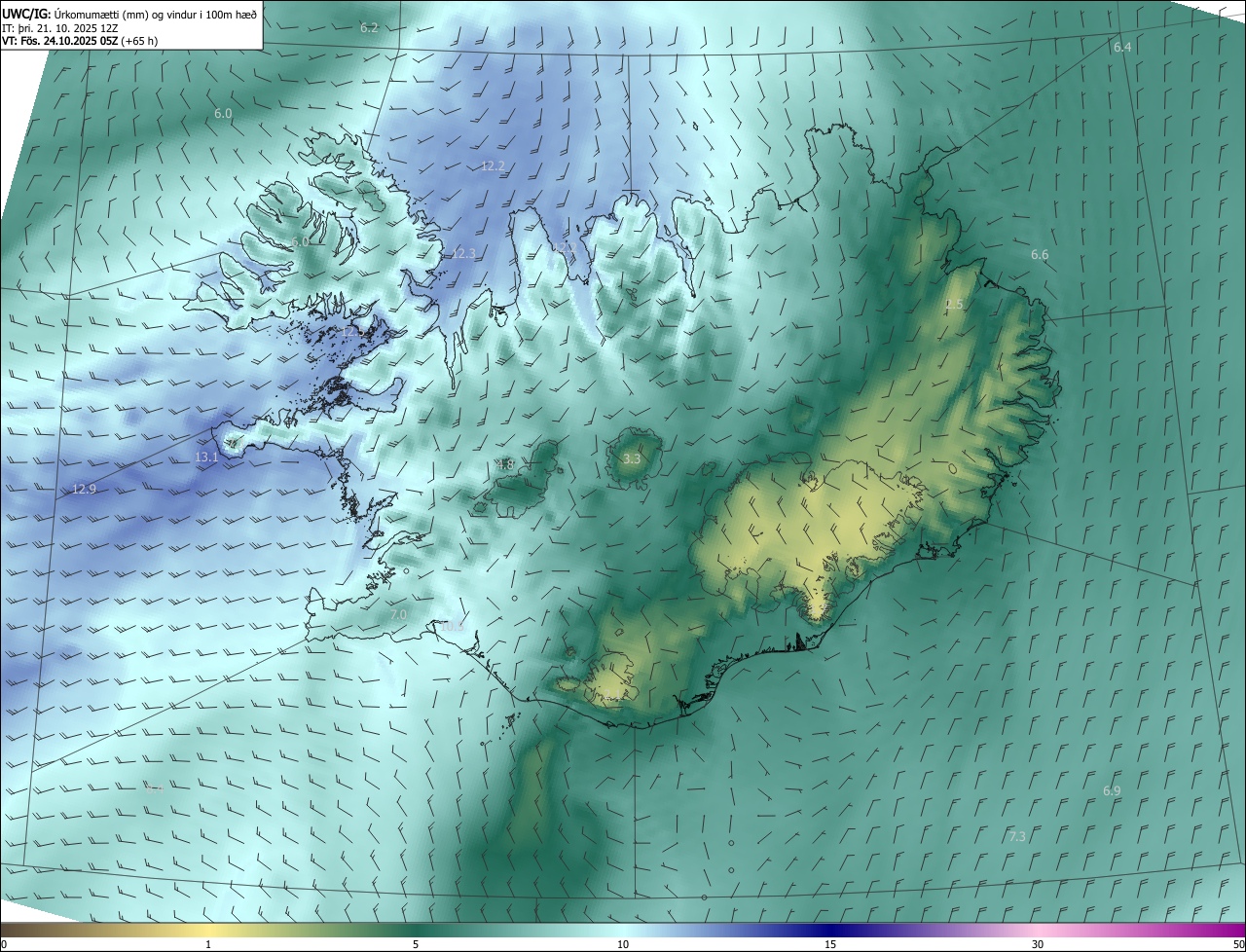Click the colorbar tick label 30
Screen dimensions: 1246x952
[x=1038, y=944]
